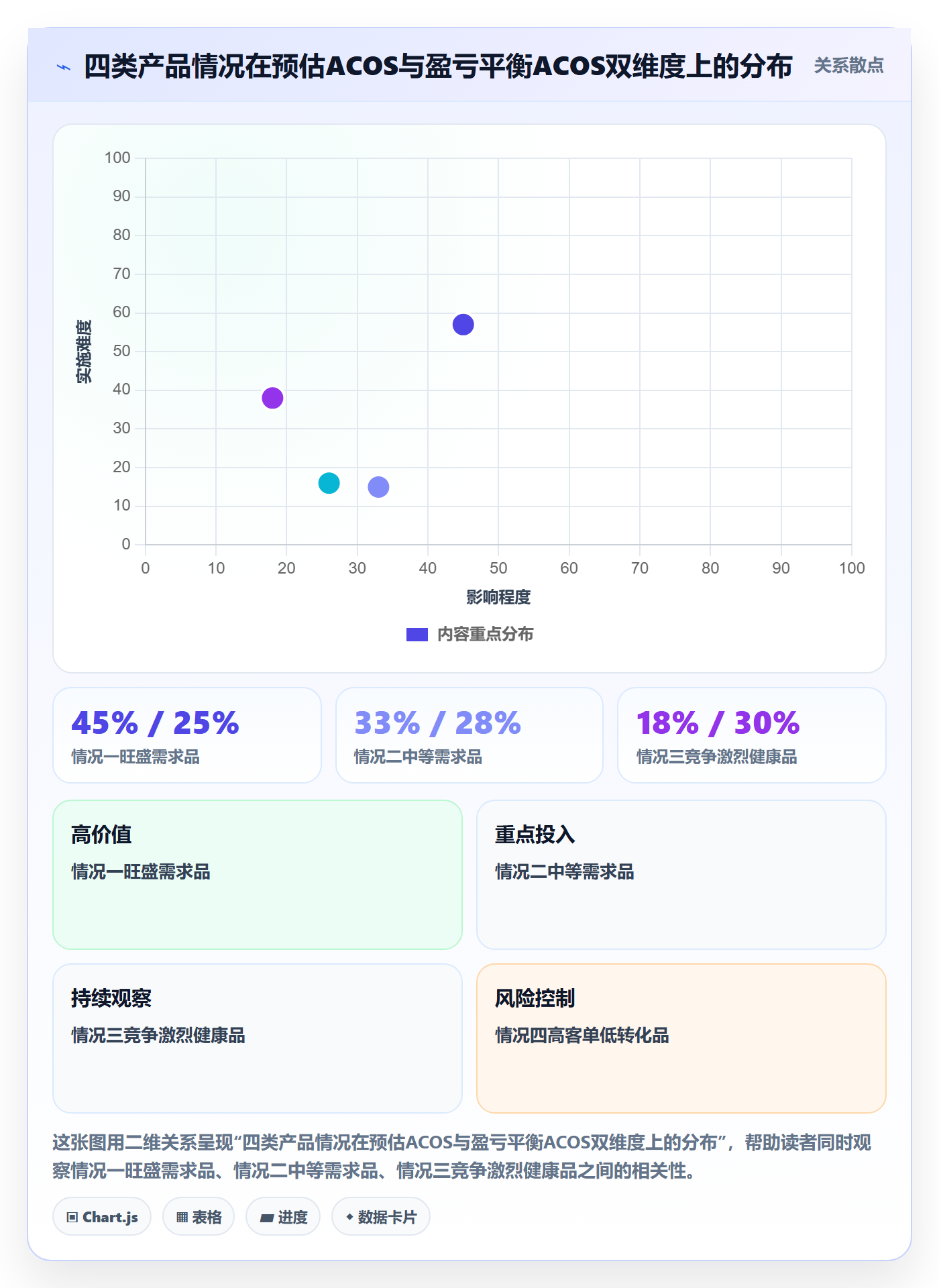Click the 18% / 30% data card value
The width and height of the screenshot is (939, 1288).
(718, 723)
